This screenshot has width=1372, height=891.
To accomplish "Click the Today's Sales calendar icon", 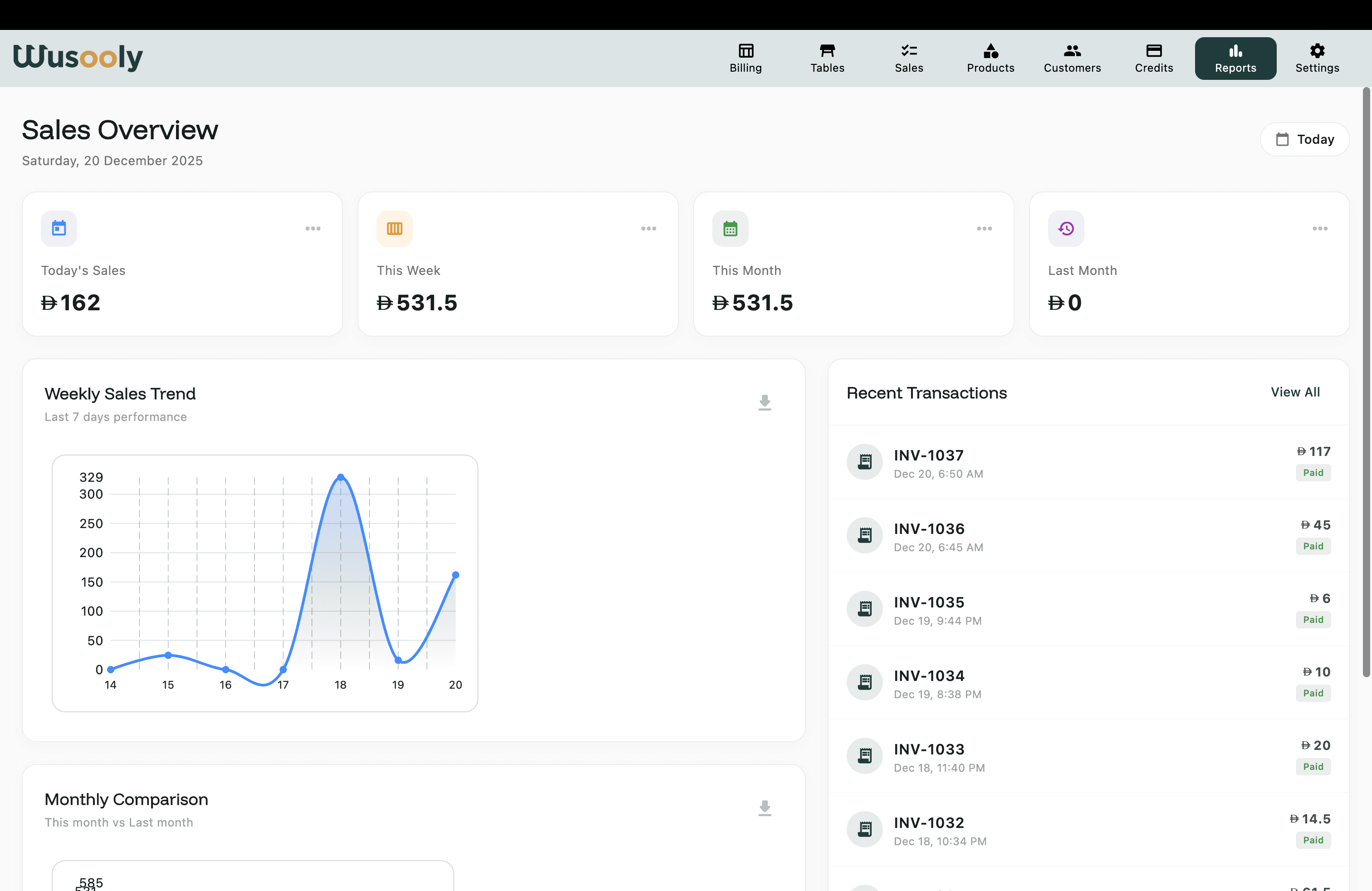I will click(x=59, y=228).
